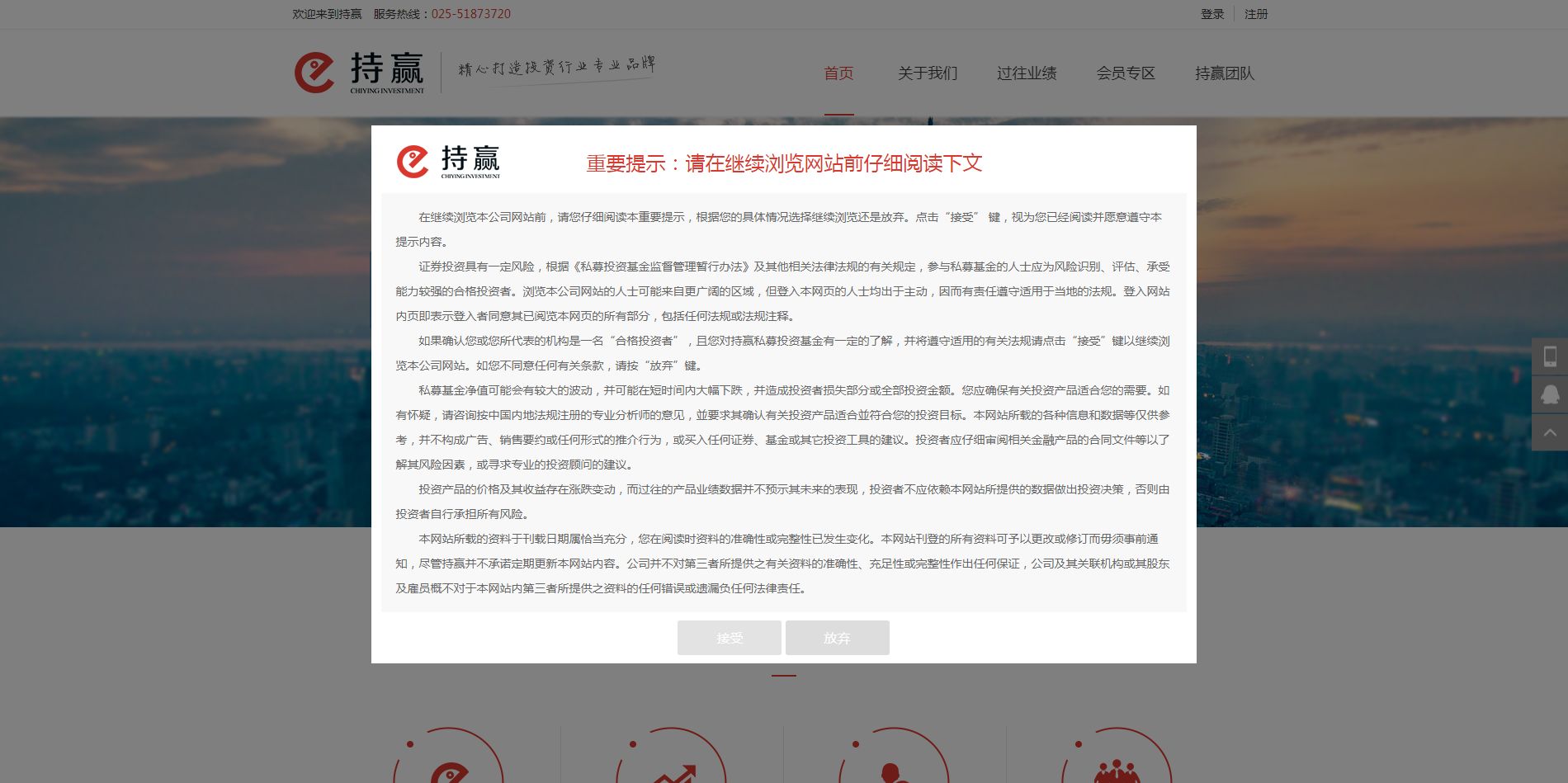Image resolution: width=1568 pixels, height=783 pixels.
Task: Click the circular team group icon
Action: pos(1117,755)
